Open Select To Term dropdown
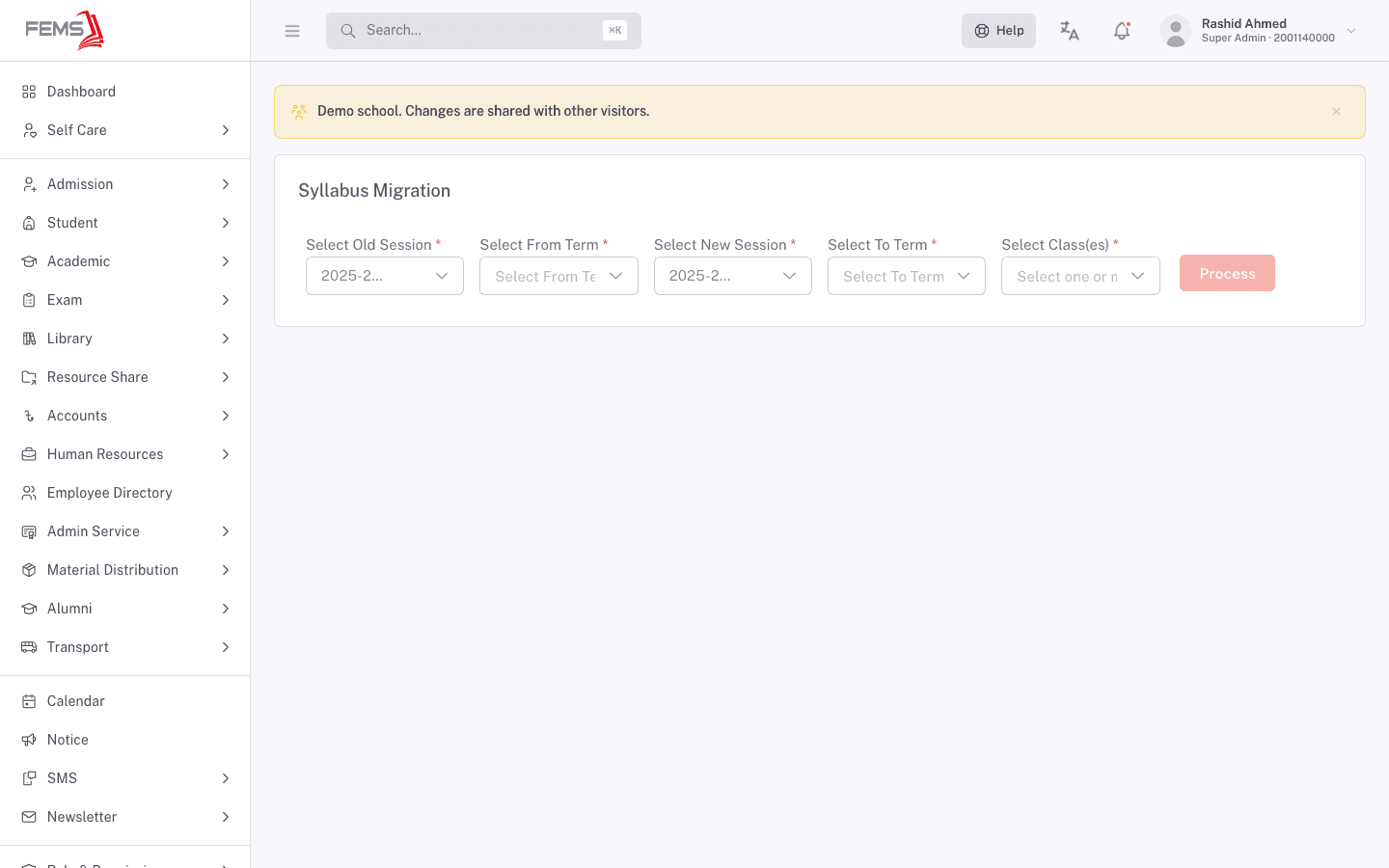Image resolution: width=1389 pixels, height=868 pixels. point(907,276)
